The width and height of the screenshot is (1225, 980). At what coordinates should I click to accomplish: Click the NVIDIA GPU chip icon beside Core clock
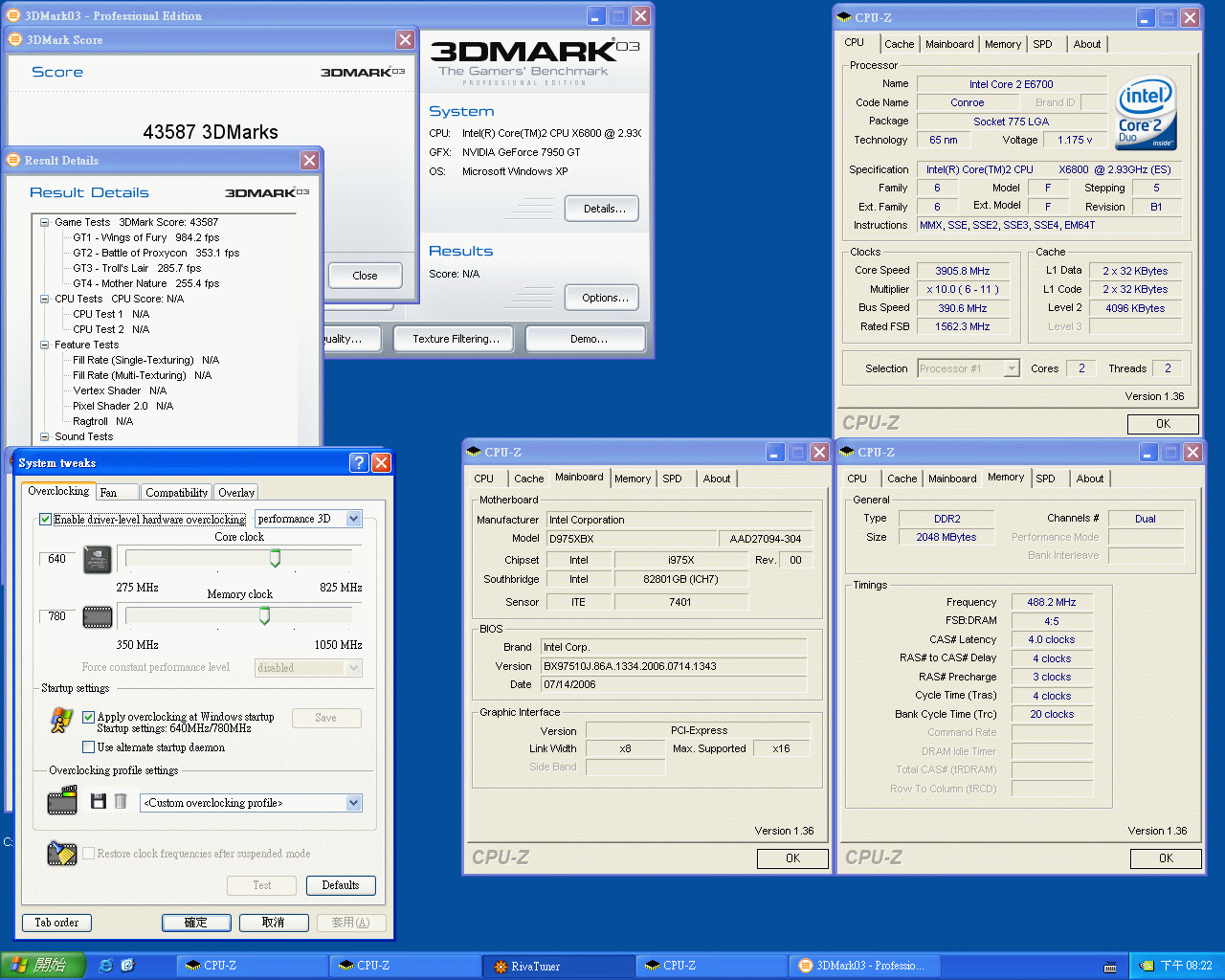pos(98,559)
